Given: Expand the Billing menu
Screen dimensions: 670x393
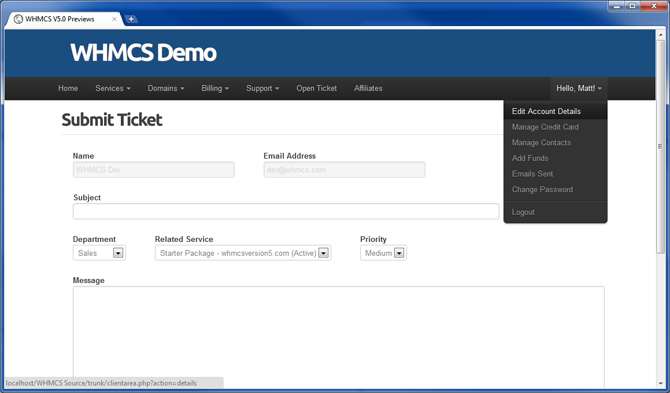Looking at the screenshot, I should point(215,88).
